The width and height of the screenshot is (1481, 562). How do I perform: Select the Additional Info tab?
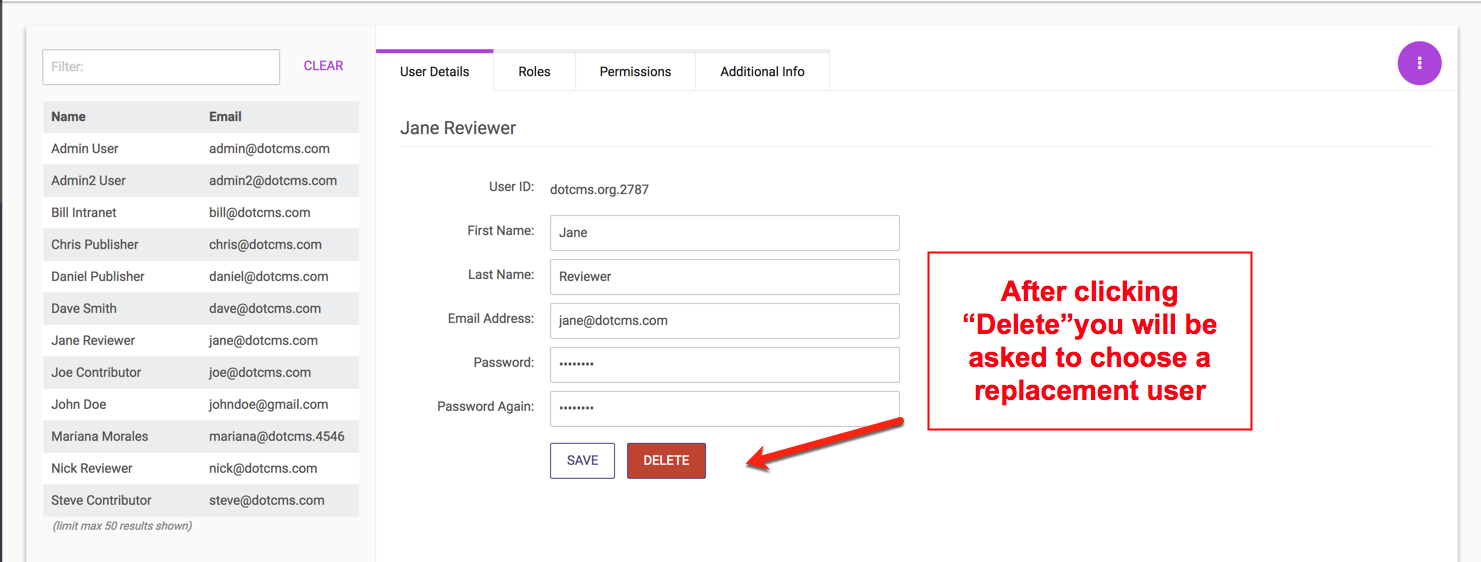coord(762,72)
